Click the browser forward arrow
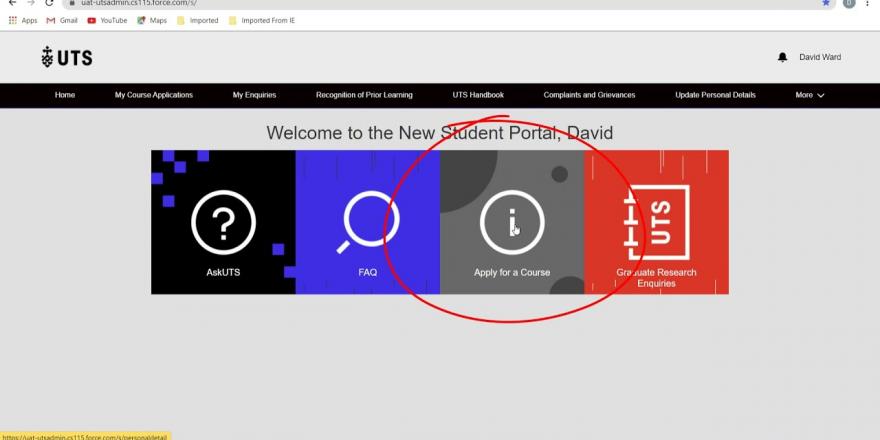This screenshot has height=440, width=880. coord(31,3)
